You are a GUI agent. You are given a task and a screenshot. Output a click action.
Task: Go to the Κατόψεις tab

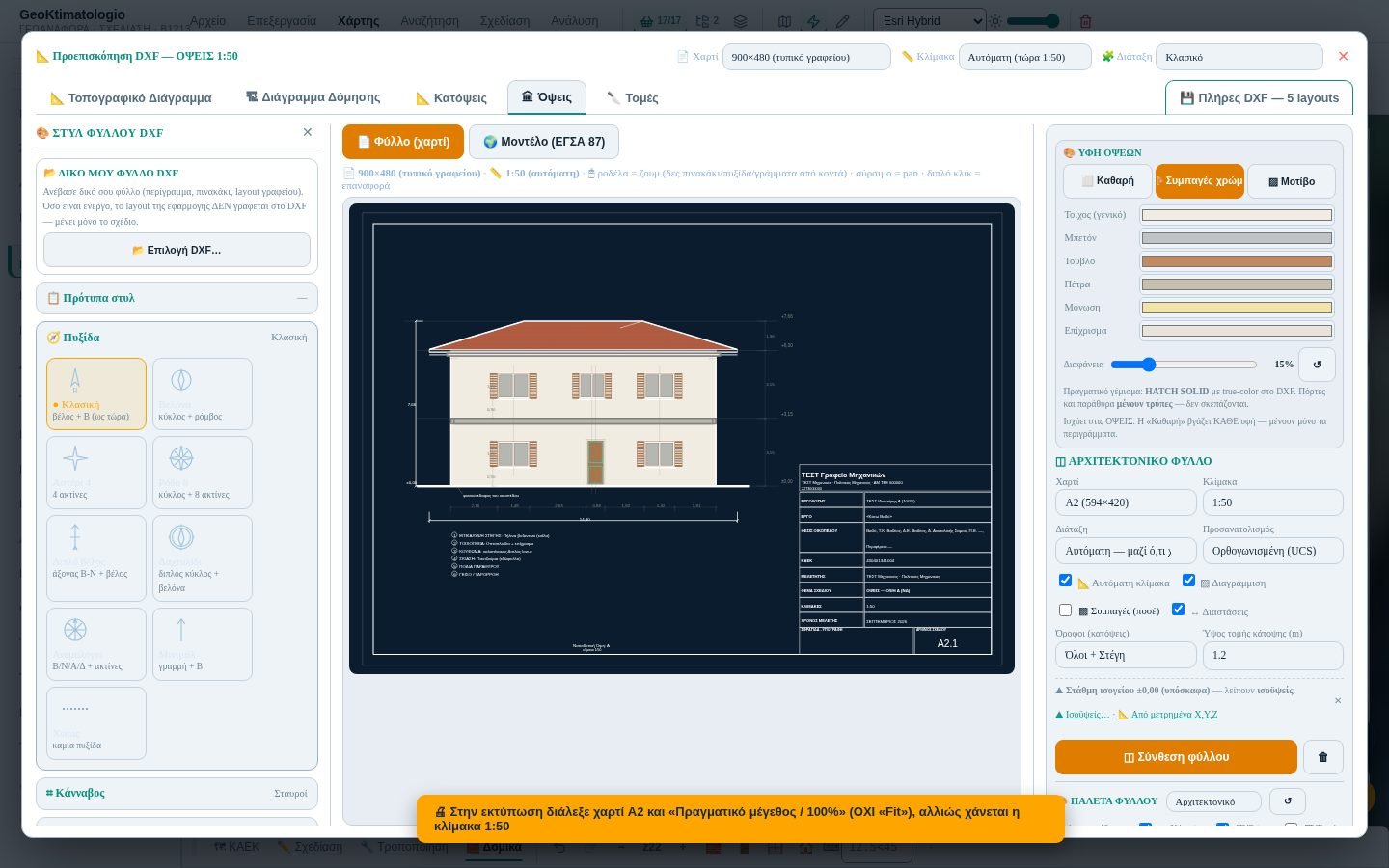tap(451, 97)
